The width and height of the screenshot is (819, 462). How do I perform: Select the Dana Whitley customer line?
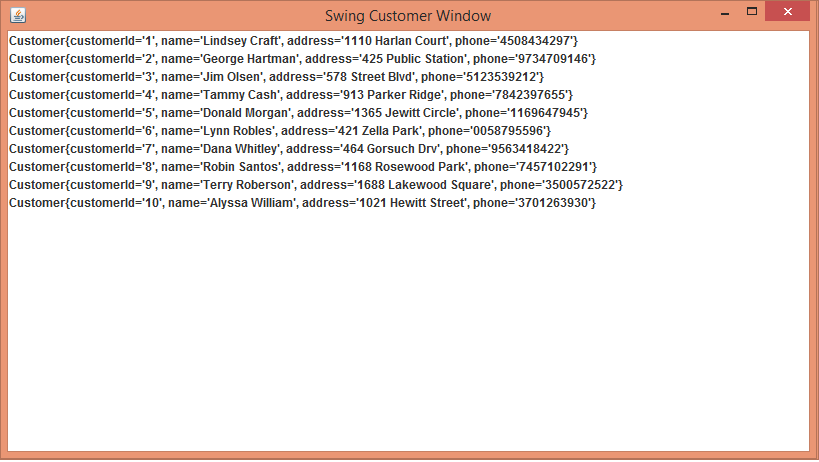point(290,149)
